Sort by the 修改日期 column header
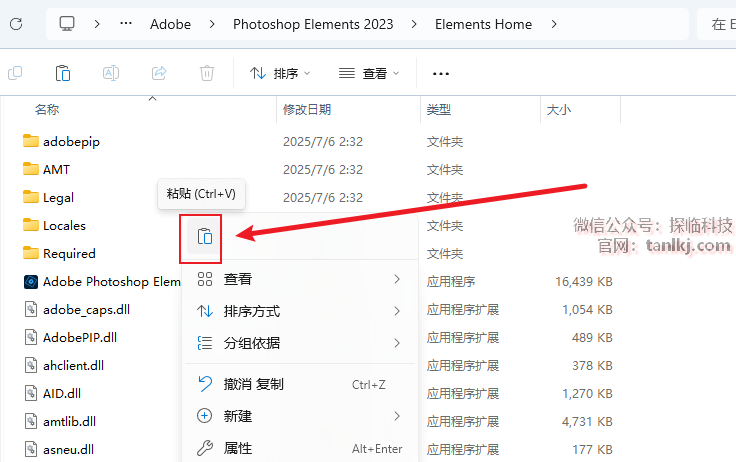The height and width of the screenshot is (462, 736). 307,109
